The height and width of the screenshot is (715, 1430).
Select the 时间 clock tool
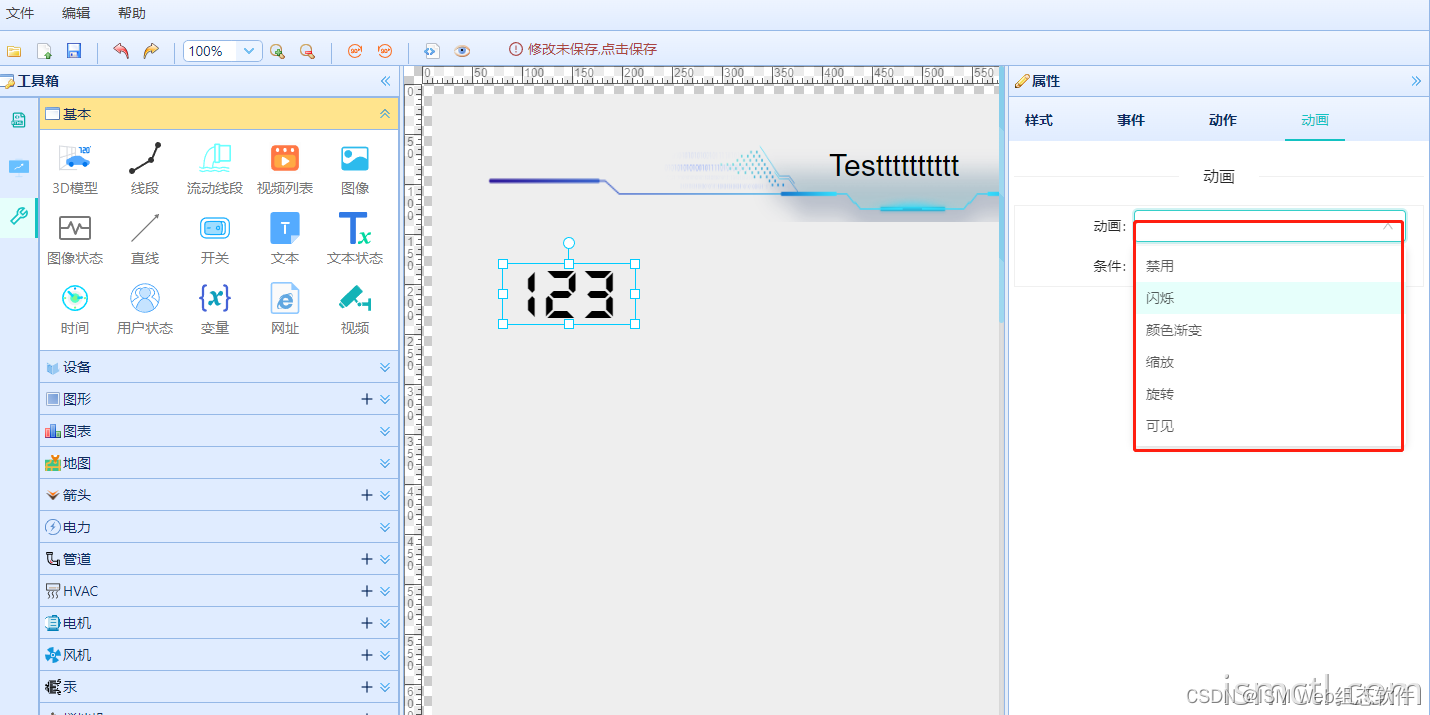click(75, 308)
